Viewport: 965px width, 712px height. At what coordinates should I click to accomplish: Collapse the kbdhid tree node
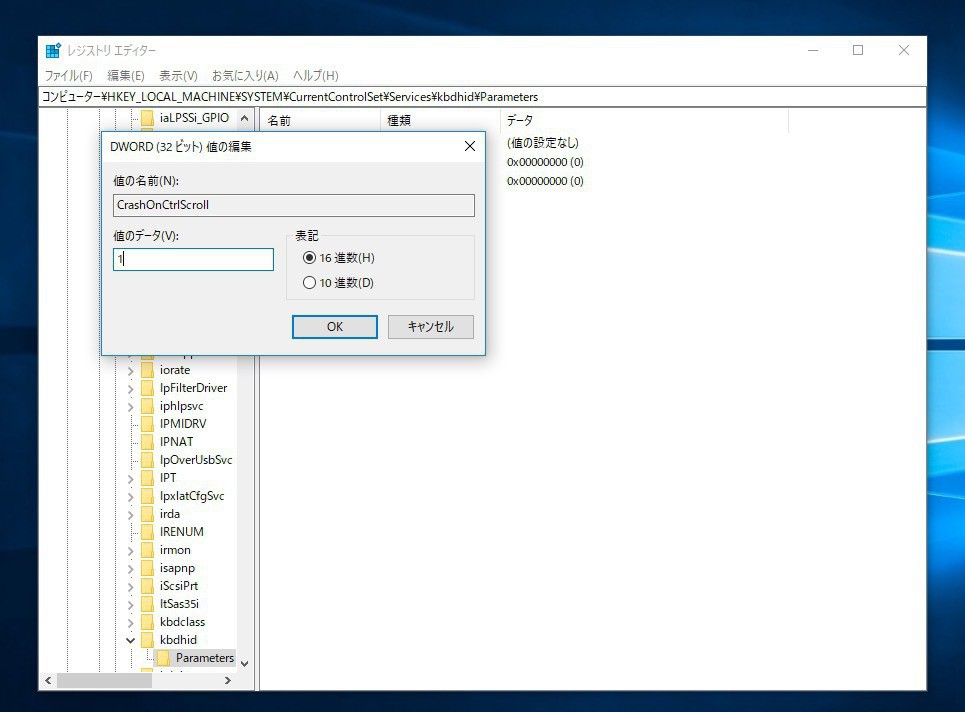(x=130, y=640)
